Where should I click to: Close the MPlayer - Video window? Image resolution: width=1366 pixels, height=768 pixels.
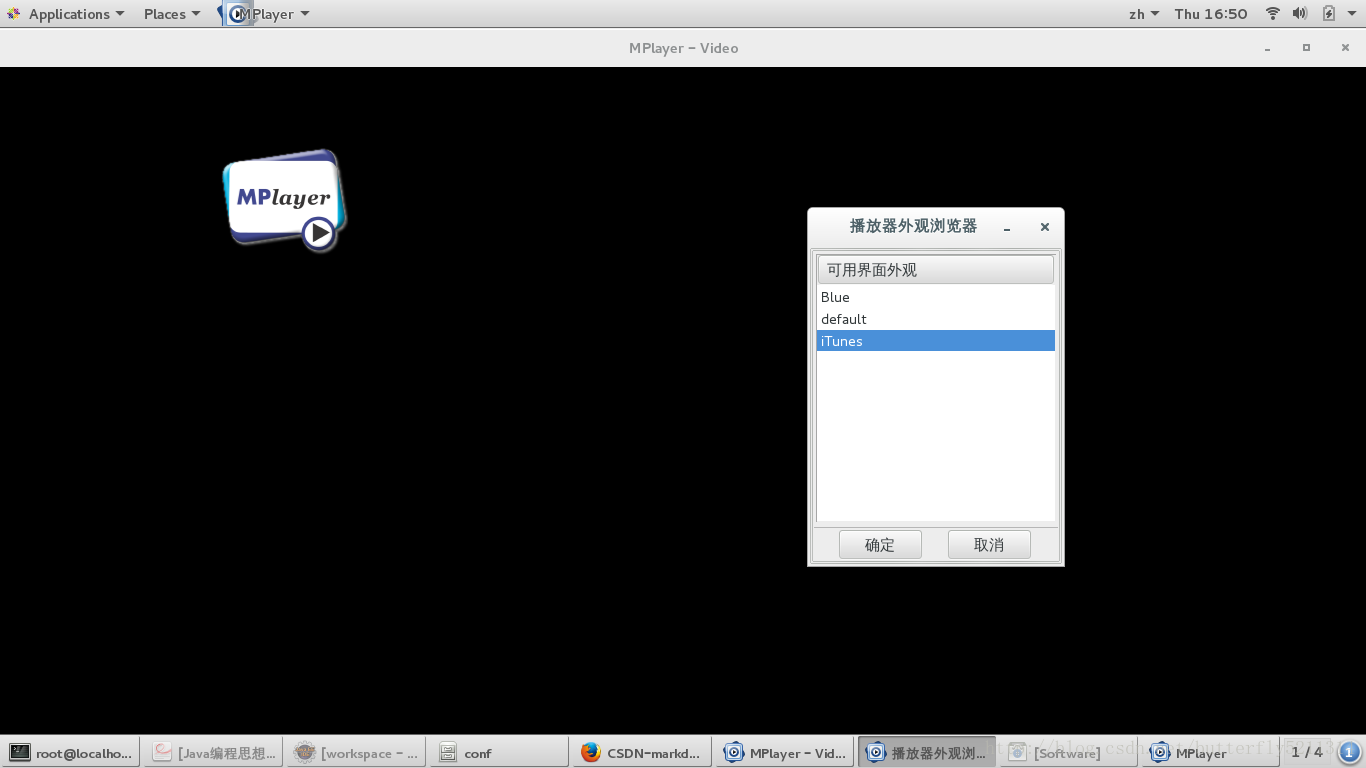point(1345,48)
